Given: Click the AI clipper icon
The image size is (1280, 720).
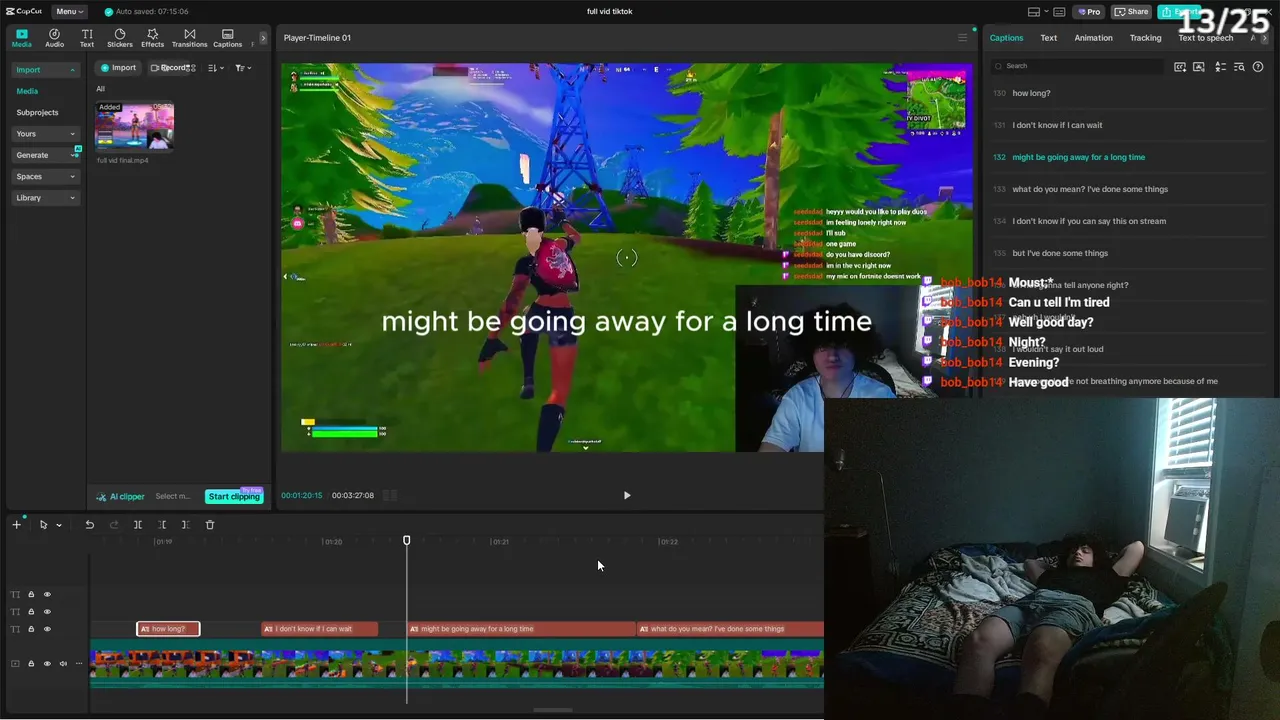Looking at the screenshot, I should (100, 497).
